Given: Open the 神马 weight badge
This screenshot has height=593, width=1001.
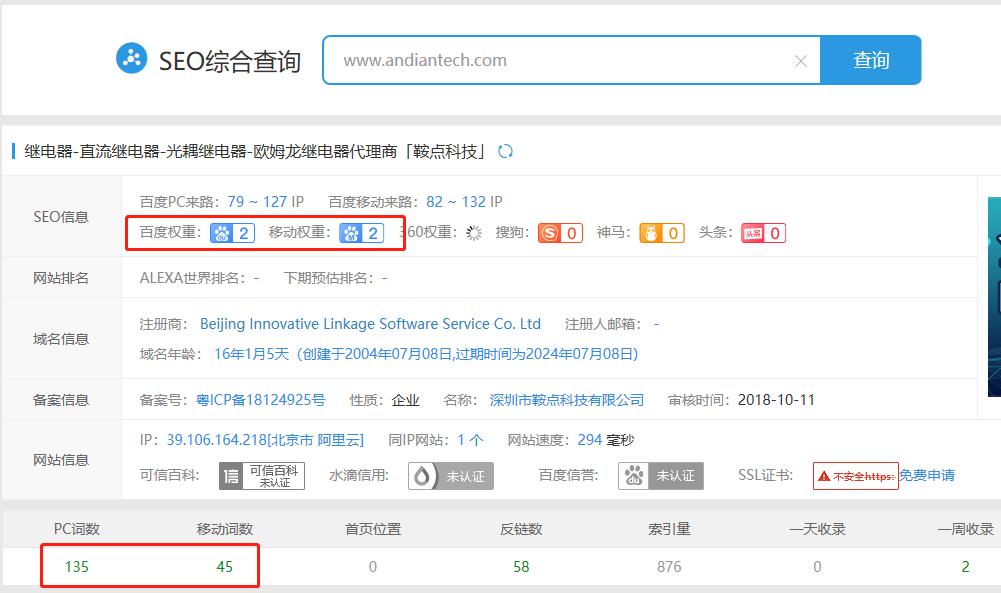Looking at the screenshot, I should click(x=662, y=233).
